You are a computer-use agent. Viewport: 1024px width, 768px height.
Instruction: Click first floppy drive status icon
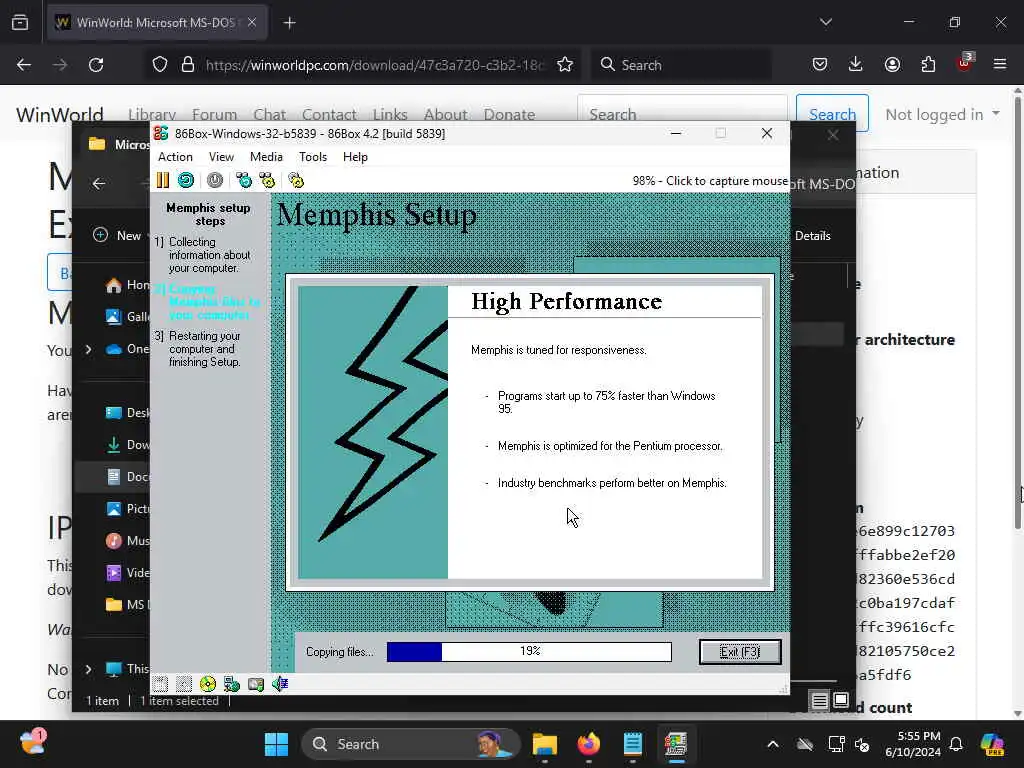point(161,684)
